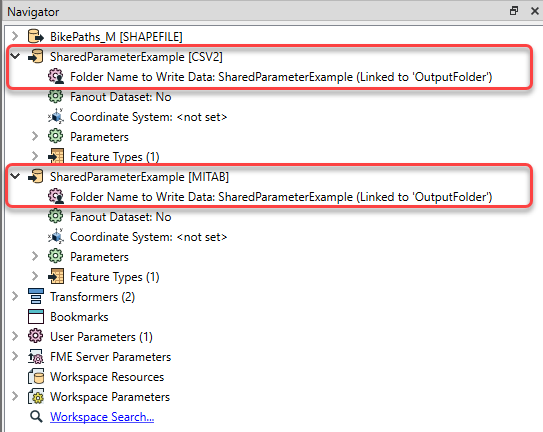Click the User Parameters gear icon
Viewport: 543px width, 432px height.
click(x=36, y=336)
